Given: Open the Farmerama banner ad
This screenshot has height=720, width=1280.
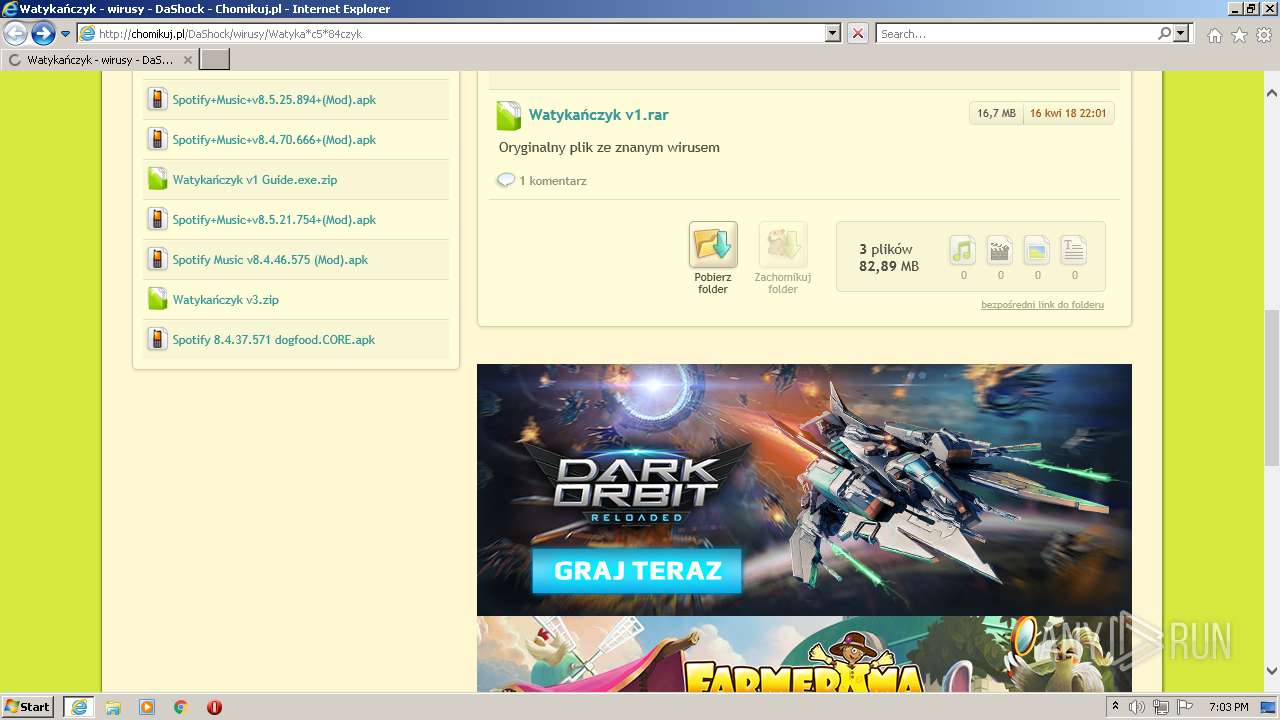Looking at the screenshot, I should pyautogui.click(x=804, y=654).
